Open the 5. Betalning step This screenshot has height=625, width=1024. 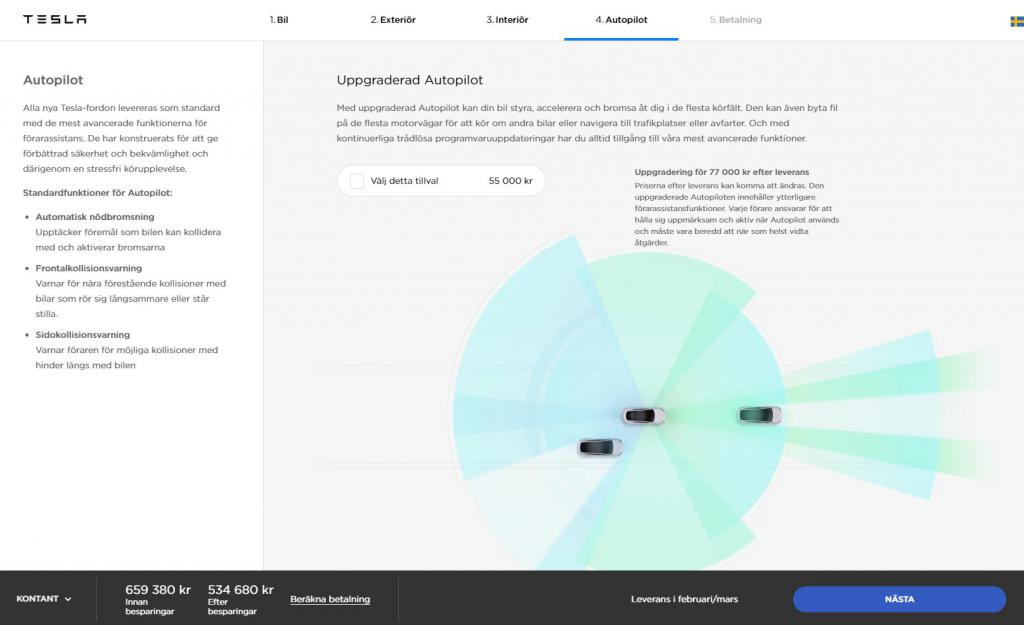click(735, 20)
